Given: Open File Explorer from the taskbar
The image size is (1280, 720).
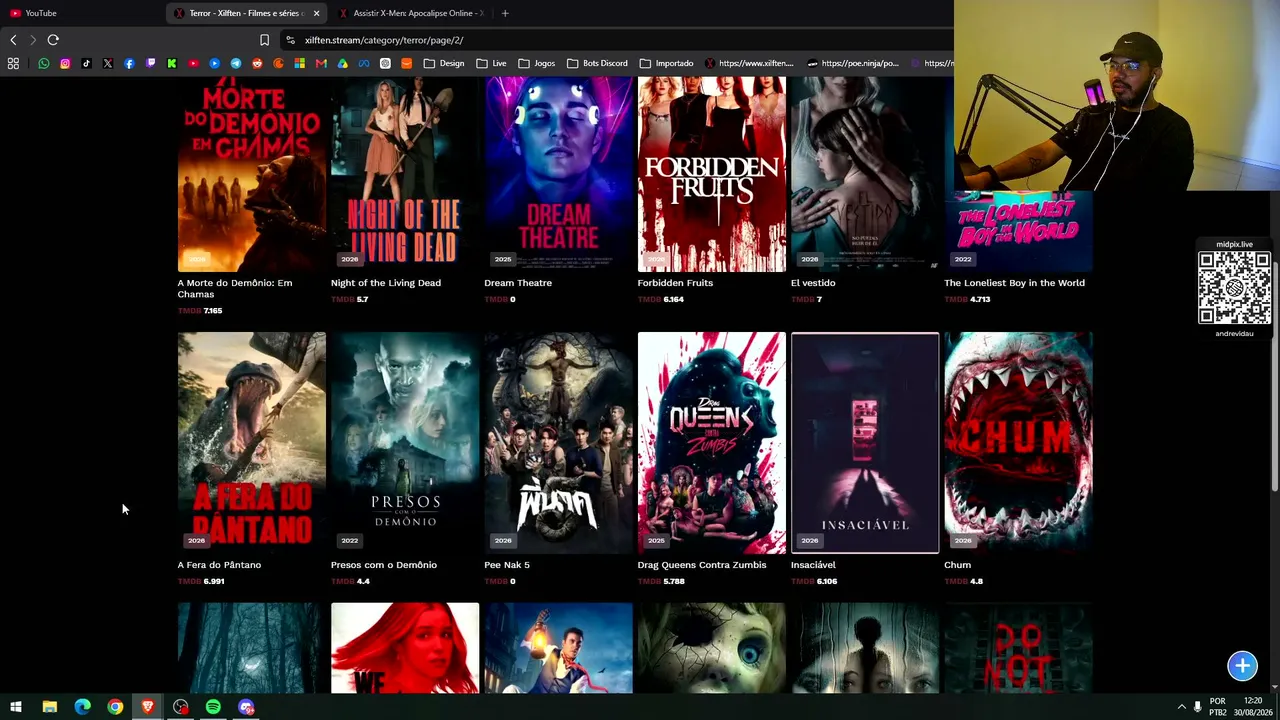Looking at the screenshot, I should [x=49, y=707].
